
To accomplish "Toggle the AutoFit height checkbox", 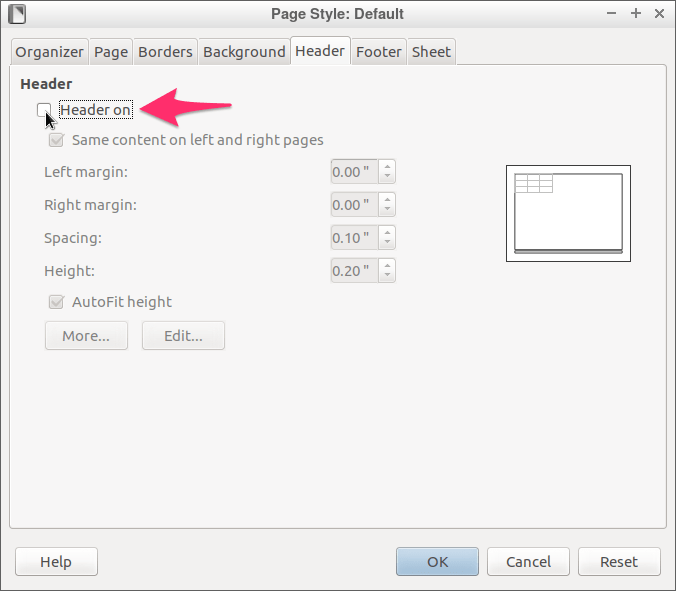I will click(x=56, y=302).
